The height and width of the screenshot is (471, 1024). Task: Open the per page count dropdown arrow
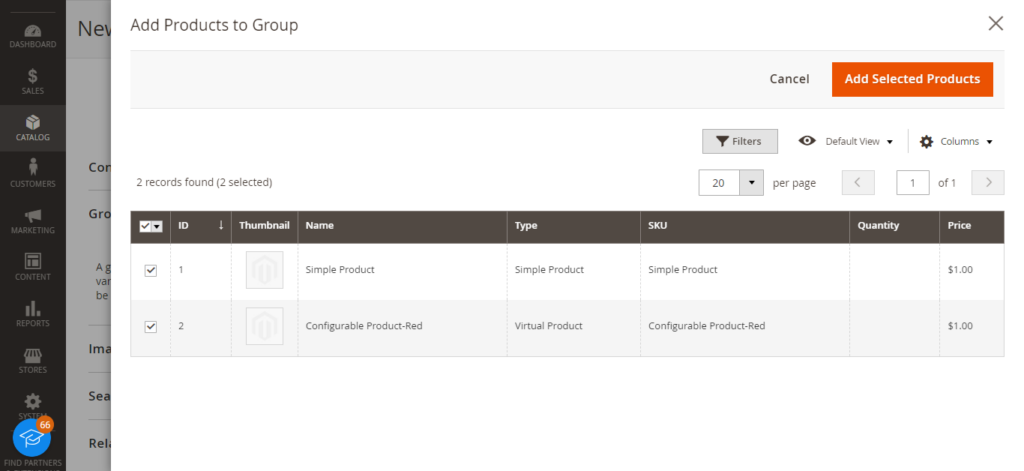point(752,183)
